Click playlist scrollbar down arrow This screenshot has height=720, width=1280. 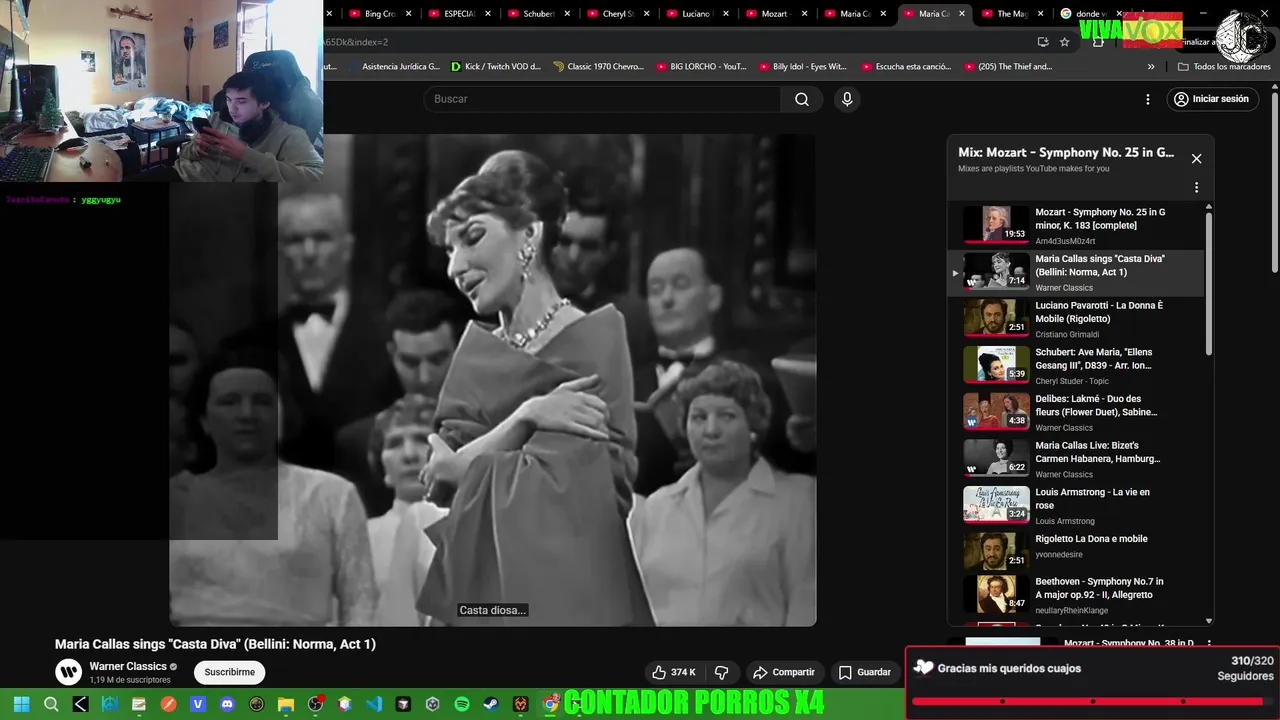[x=1209, y=621]
